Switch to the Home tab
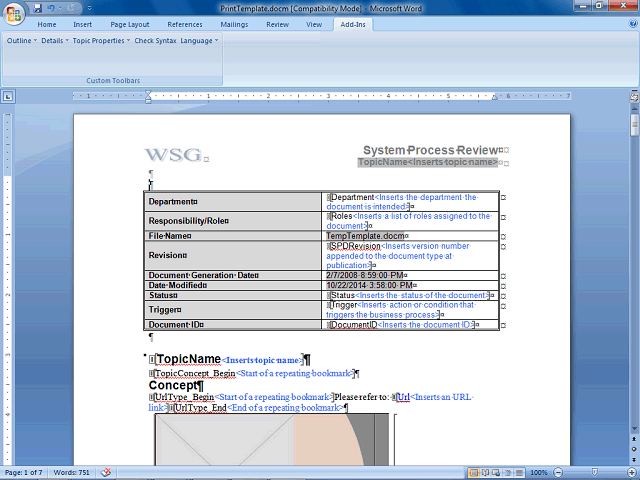This screenshot has height=480, width=640. [x=47, y=24]
